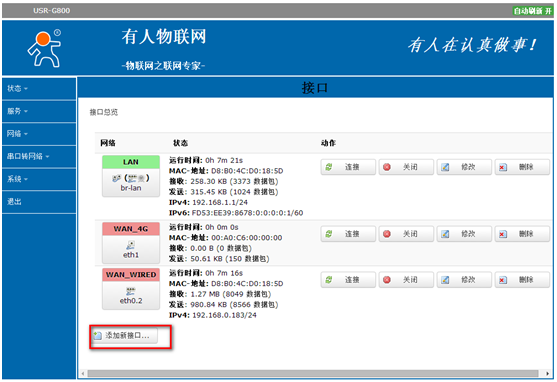Viewport: 557px width, 382px height.
Task: Click the stop button in LAN row
Action: point(406,167)
